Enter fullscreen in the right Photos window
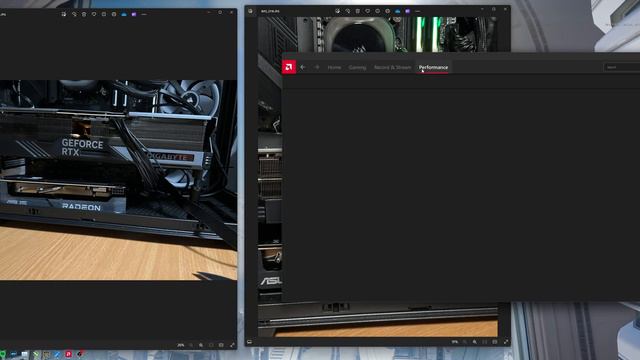This screenshot has width=640, height=360. tap(506, 342)
